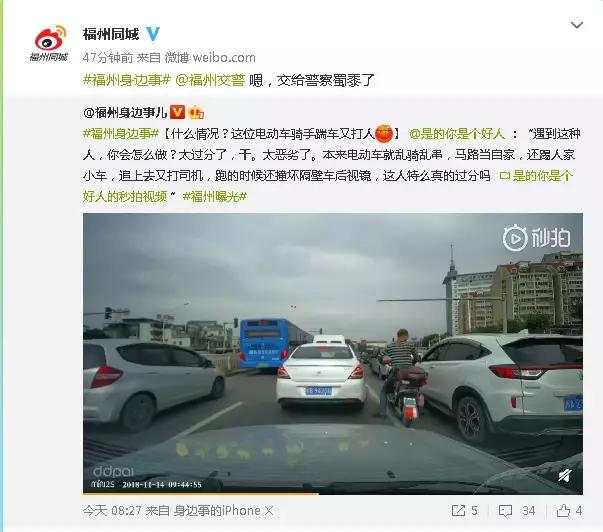This screenshot has height=532, width=603.
Task: Seek on the video progress bar
Action: click(333, 493)
